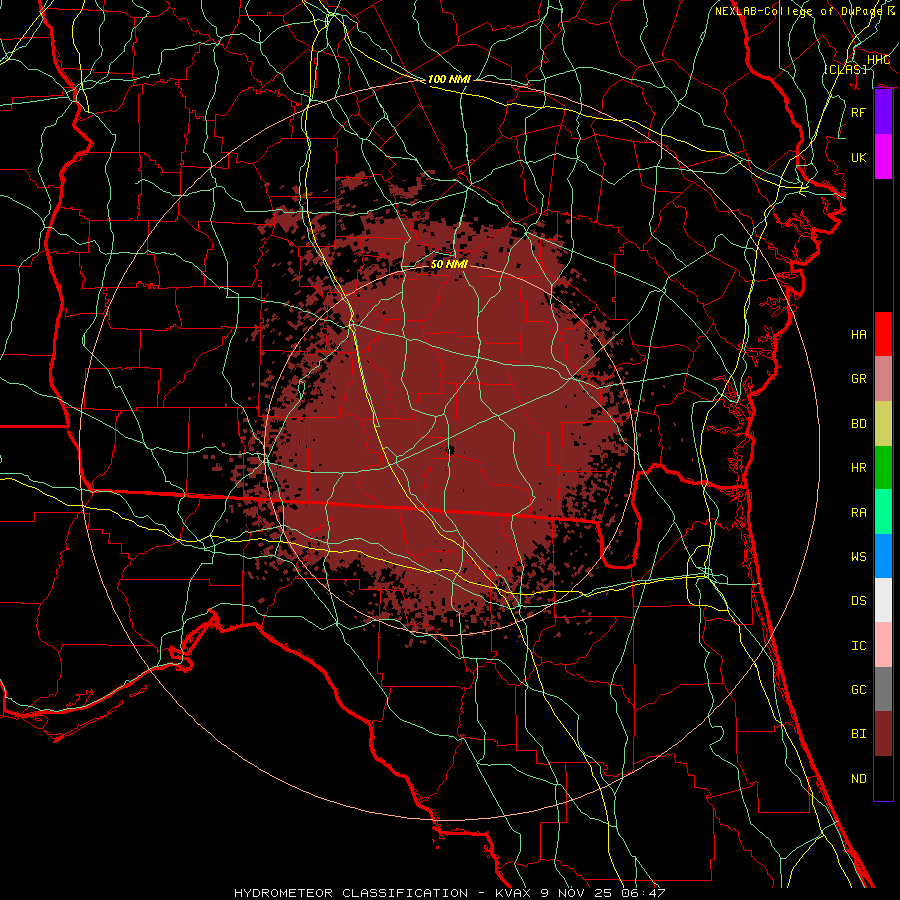Click the BI legend label
This screenshot has width=900, height=900.
[x=858, y=734]
